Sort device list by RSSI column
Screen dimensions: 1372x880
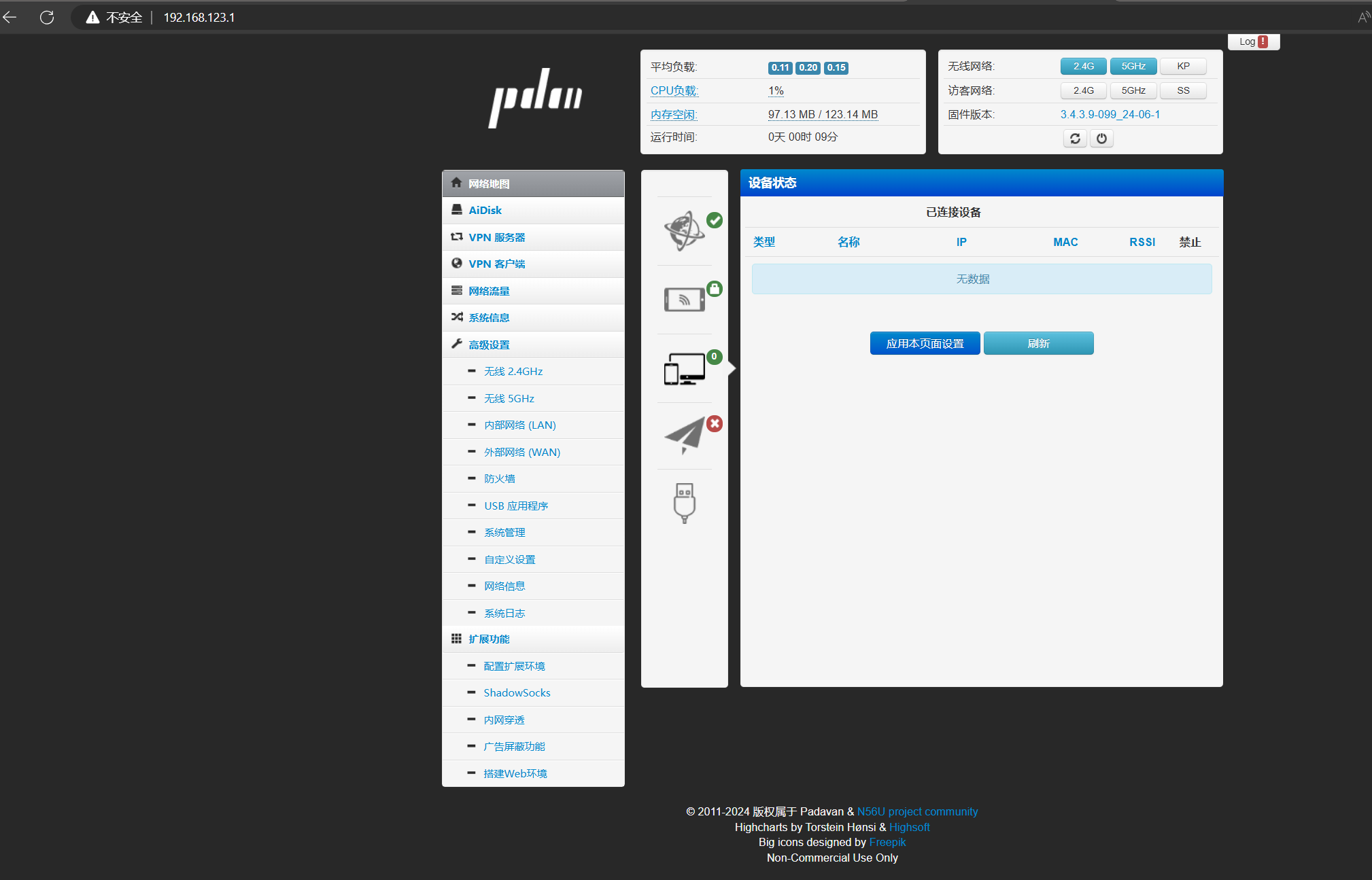coord(1142,242)
